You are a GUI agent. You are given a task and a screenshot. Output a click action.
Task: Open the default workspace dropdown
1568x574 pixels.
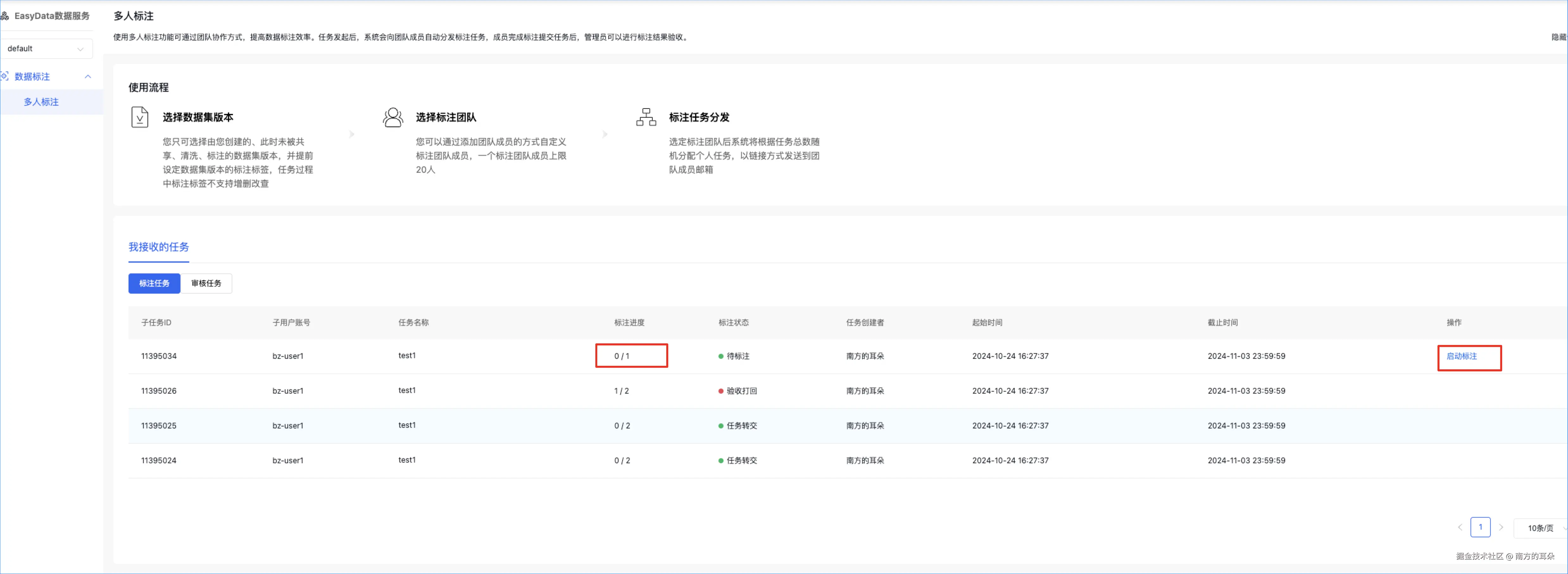pyautogui.click(x=46, y=49)
